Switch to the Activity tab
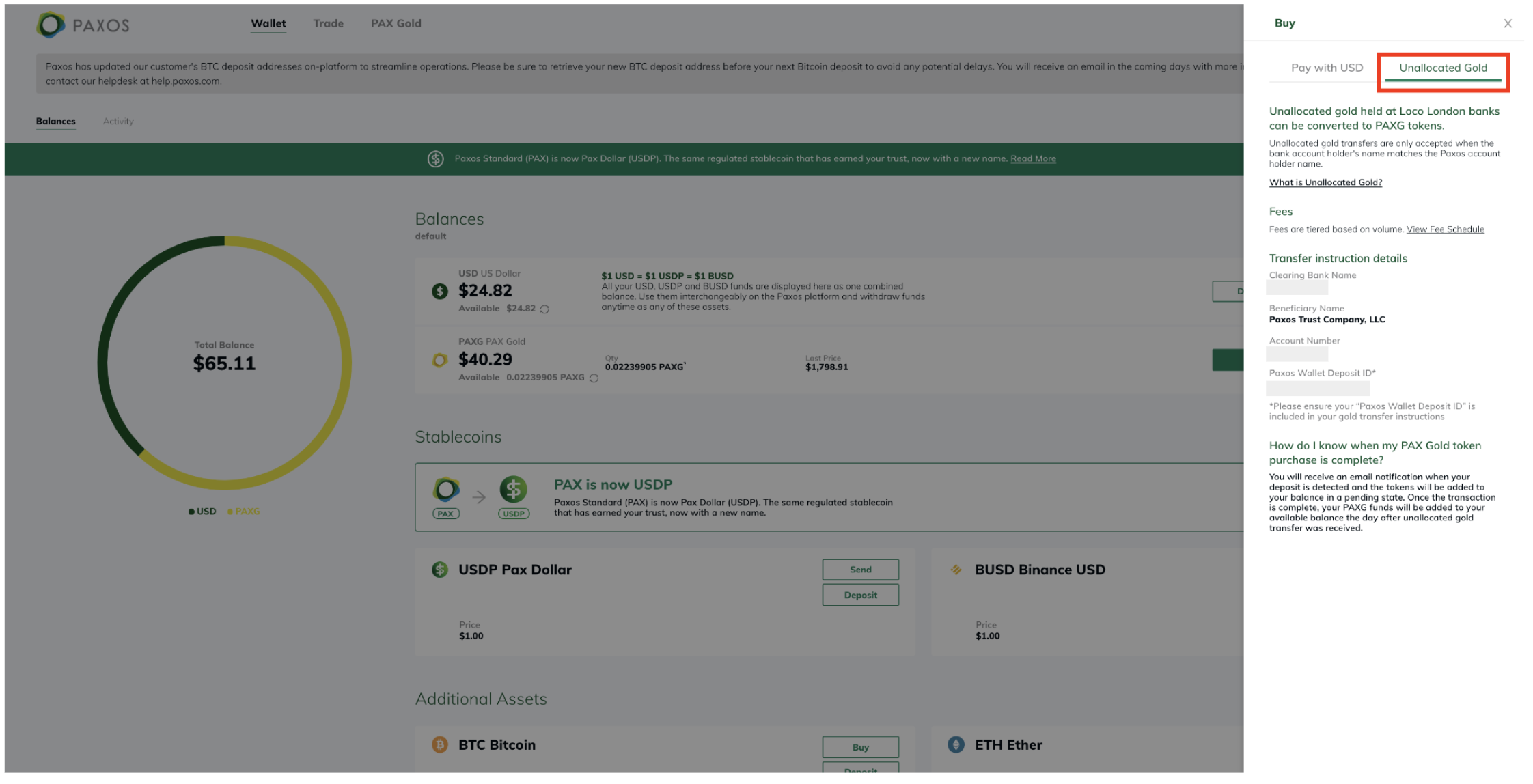The image size is (1533, 784). pyautogui.click(x=118, y=121)
